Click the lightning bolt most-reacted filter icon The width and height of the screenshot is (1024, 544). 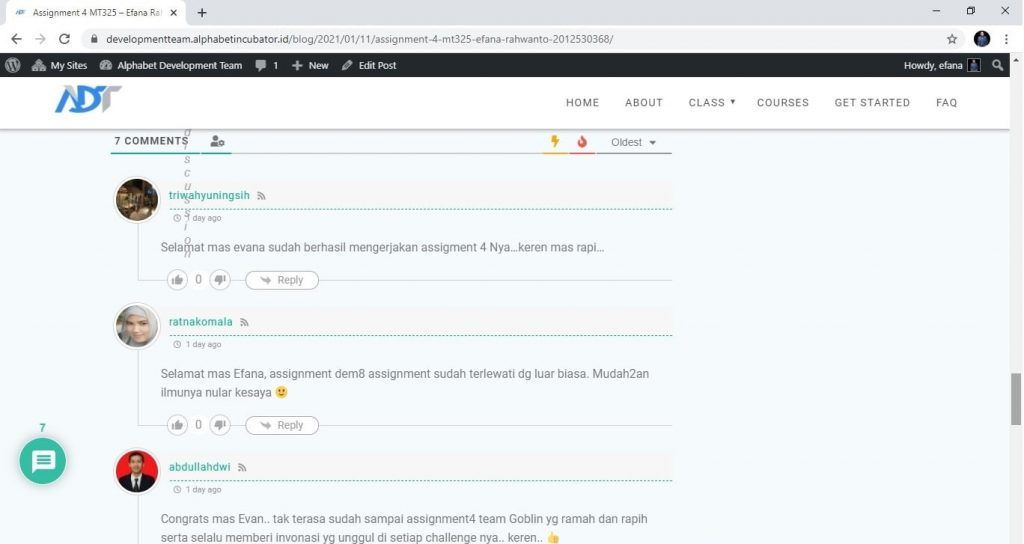pos(555,142)
